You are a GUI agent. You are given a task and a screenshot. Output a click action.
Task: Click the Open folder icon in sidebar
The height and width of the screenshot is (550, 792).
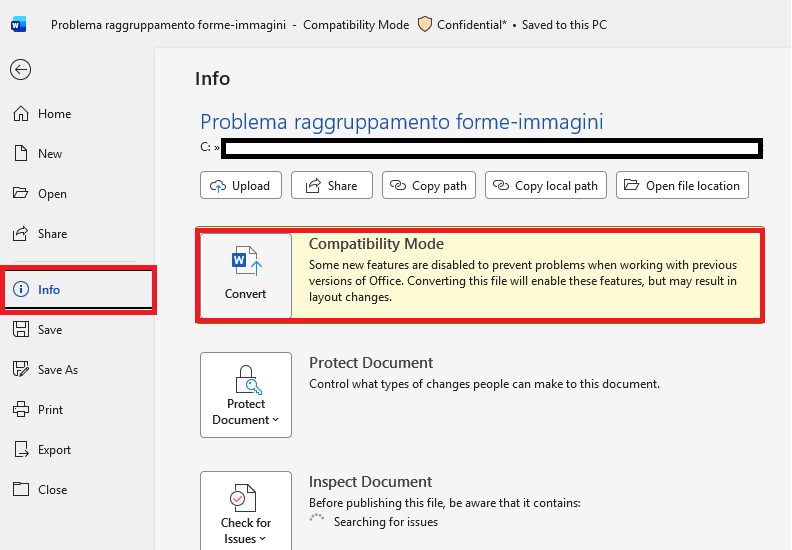click(21, 193)
